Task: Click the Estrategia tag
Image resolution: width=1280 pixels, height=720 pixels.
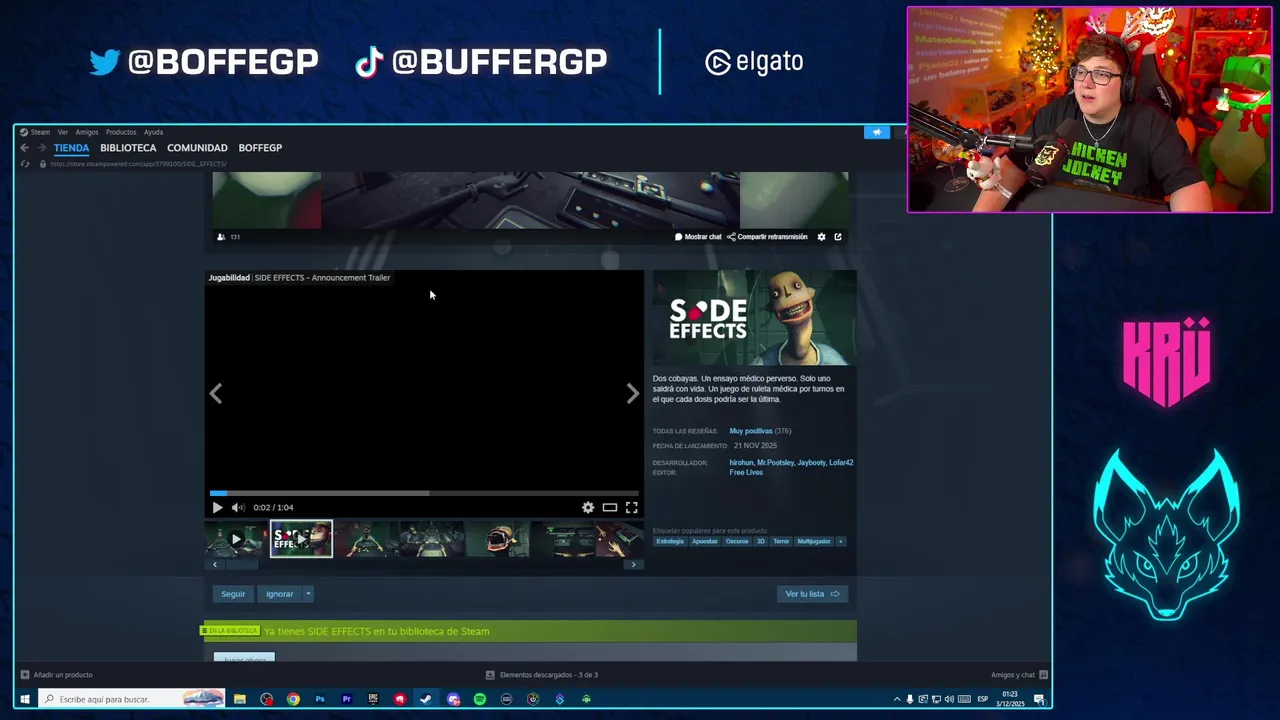Action: click(x=670, y=542)
